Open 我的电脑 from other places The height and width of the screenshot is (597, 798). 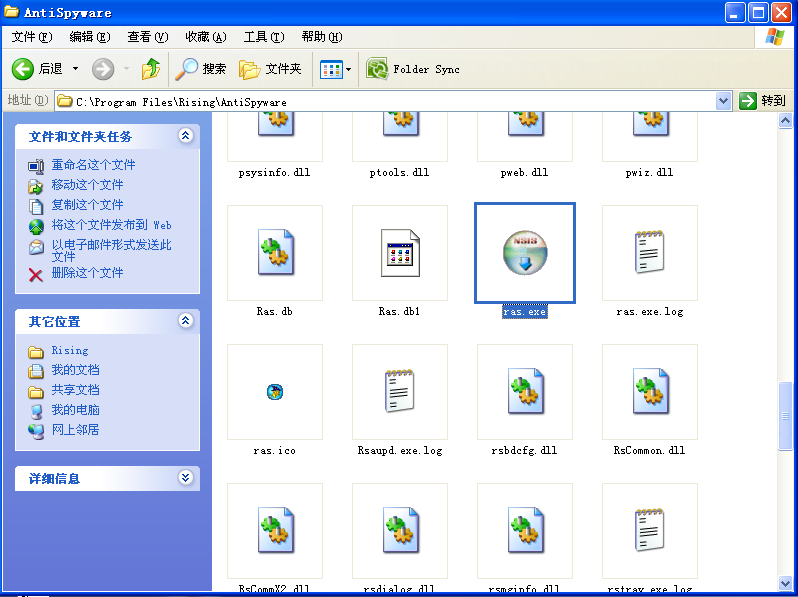tap(75, 410)
